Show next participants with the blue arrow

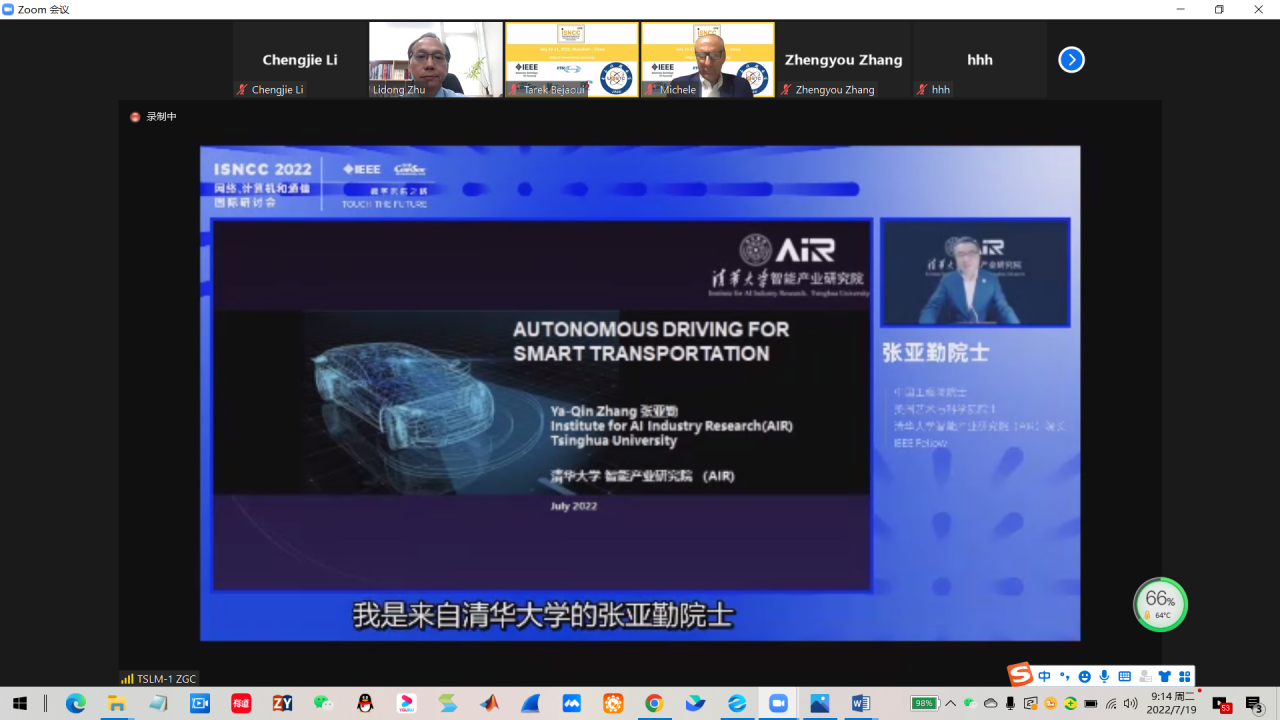click(1071, 60)
